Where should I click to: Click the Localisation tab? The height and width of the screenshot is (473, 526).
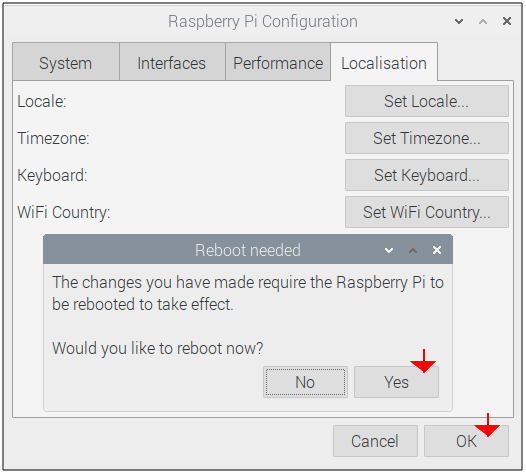[x=384, y=62]
